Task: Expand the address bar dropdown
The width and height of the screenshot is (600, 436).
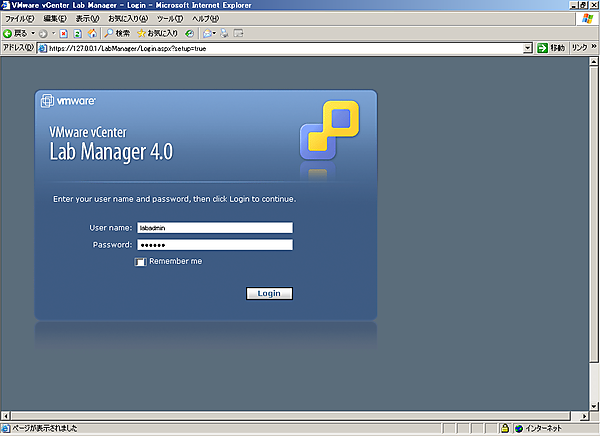Action: 527,48
